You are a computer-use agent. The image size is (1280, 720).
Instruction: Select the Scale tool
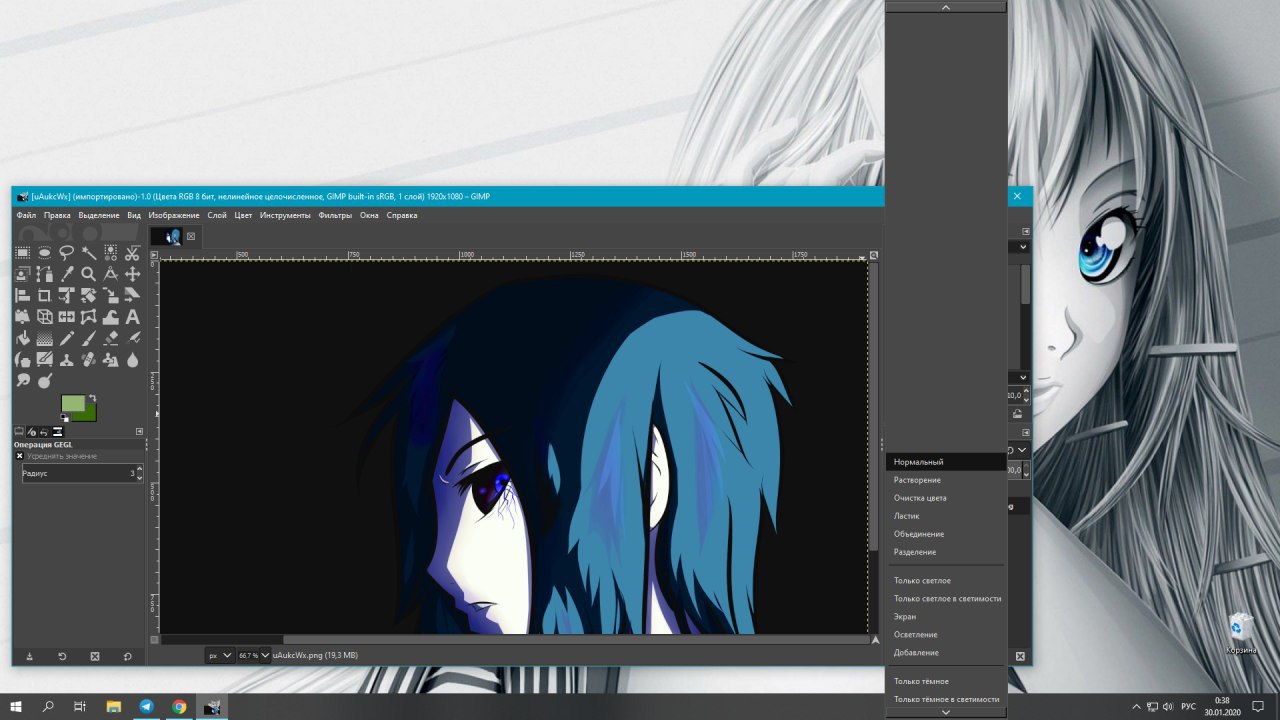111,295
